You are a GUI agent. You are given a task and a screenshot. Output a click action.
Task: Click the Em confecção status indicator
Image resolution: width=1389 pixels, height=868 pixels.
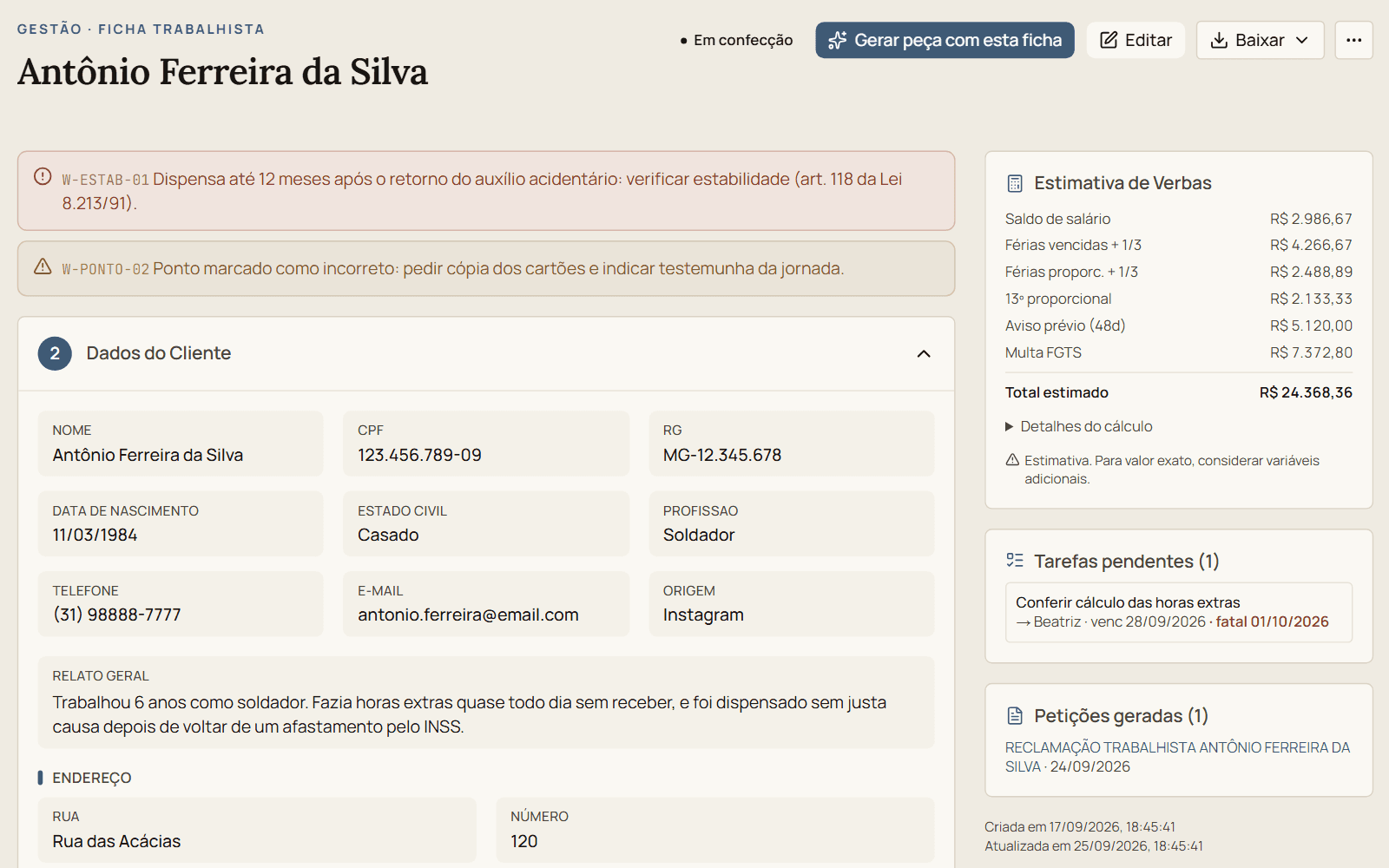(736, 40)
